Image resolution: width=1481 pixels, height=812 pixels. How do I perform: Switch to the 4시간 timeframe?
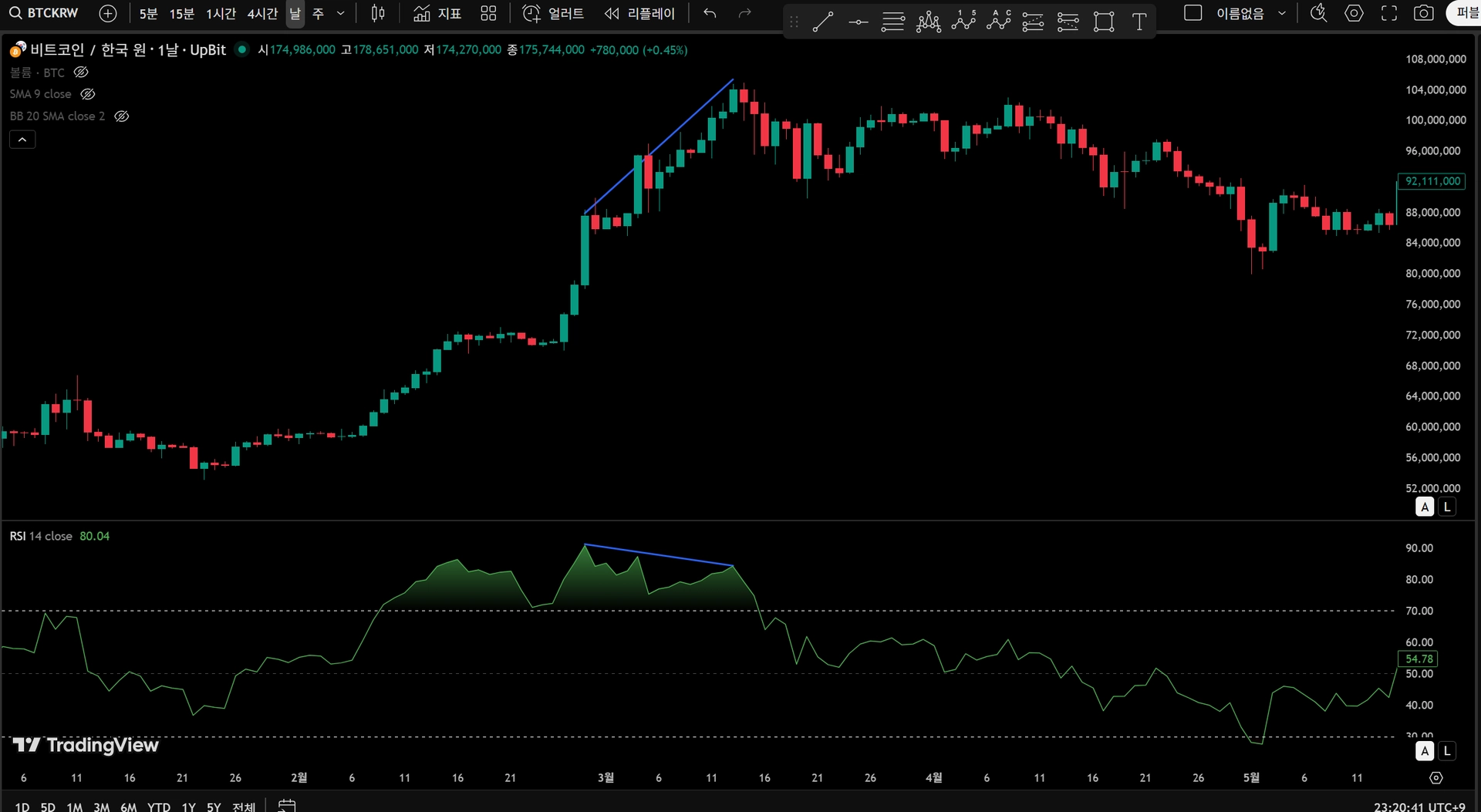click(262, 14)
